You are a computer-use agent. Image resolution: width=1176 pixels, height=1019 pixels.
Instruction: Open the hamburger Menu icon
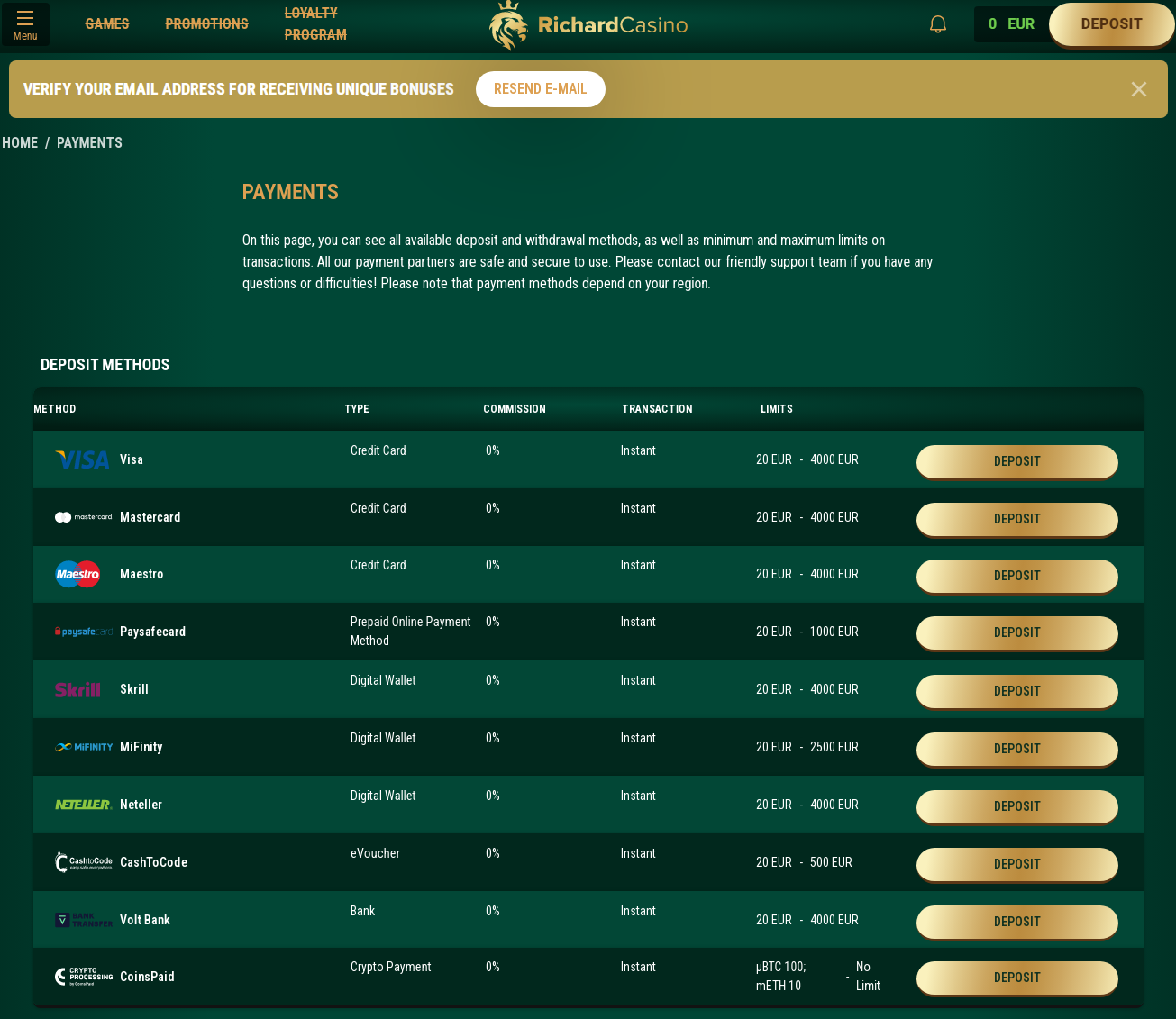pos(25,24)
